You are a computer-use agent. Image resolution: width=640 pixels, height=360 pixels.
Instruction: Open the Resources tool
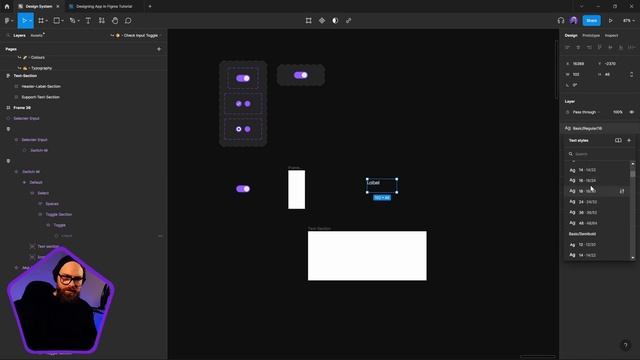click(102, 20)
